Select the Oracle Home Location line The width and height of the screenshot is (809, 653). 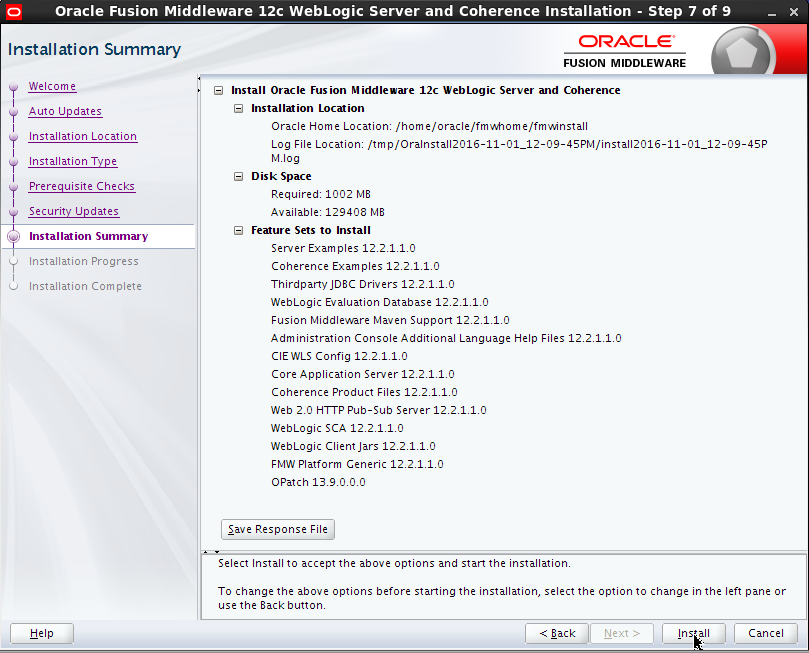[x=429, y=126]
